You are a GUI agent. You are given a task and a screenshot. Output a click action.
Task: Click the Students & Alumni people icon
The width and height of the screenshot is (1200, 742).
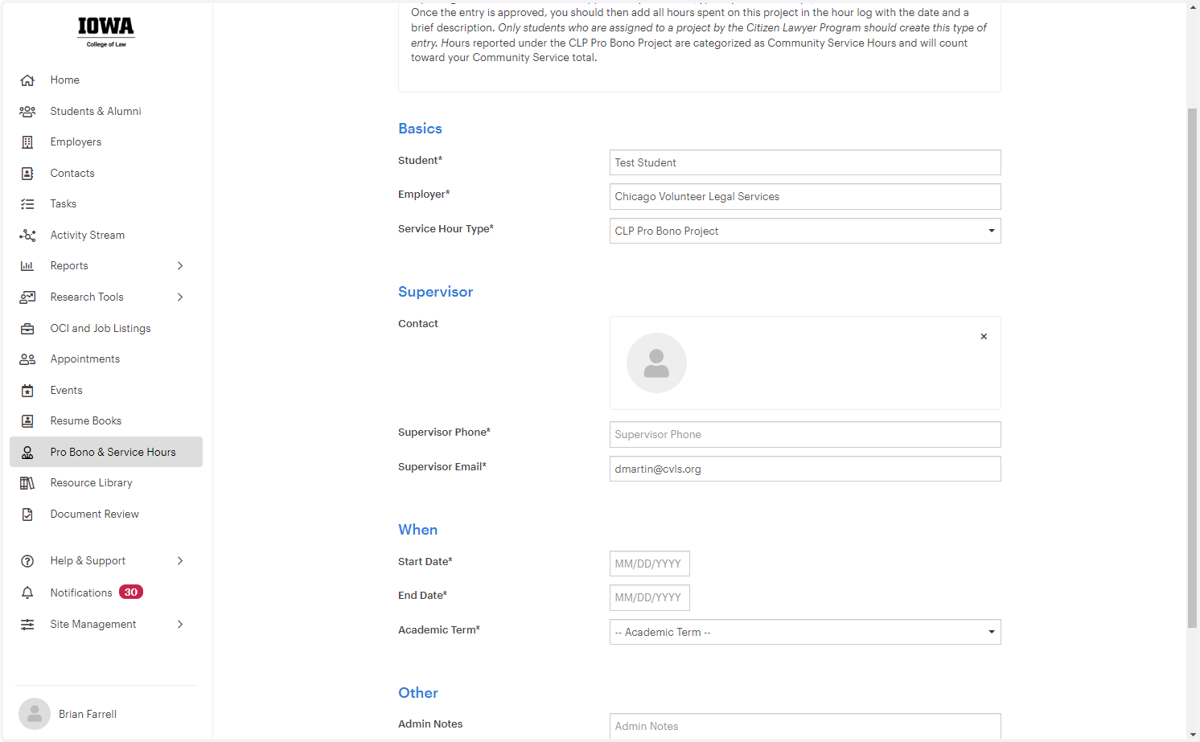point(27,111)
